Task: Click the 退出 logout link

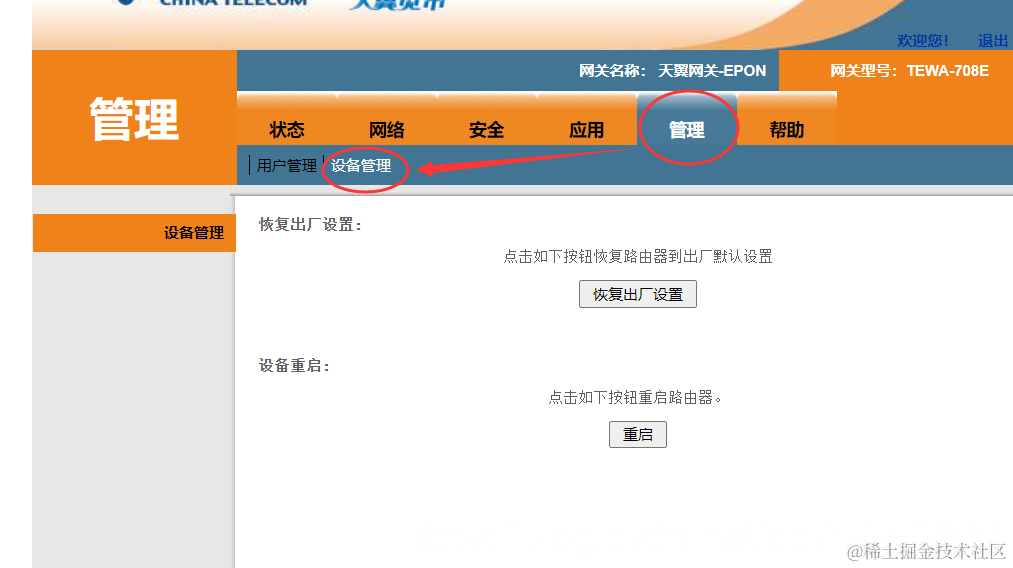Action: tap(993, 41)
